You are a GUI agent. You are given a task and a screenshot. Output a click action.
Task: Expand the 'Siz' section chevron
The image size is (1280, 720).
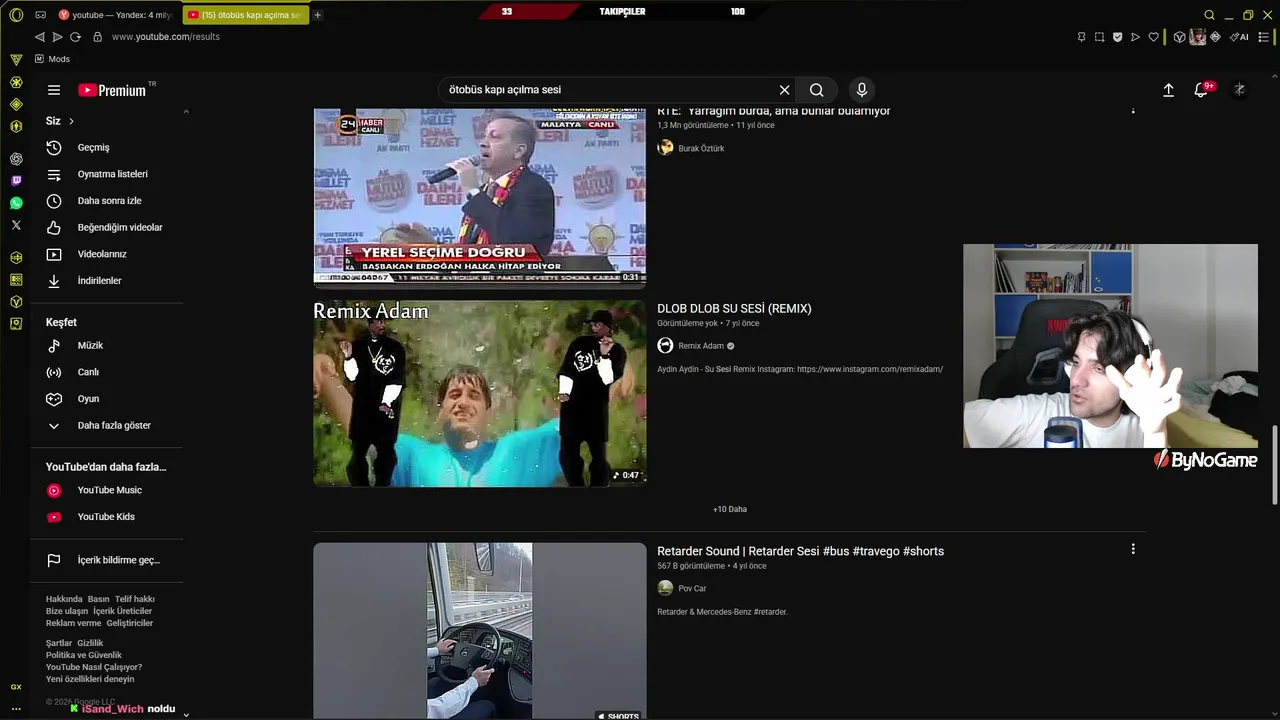pyautogui.click(x=71, y=121)
